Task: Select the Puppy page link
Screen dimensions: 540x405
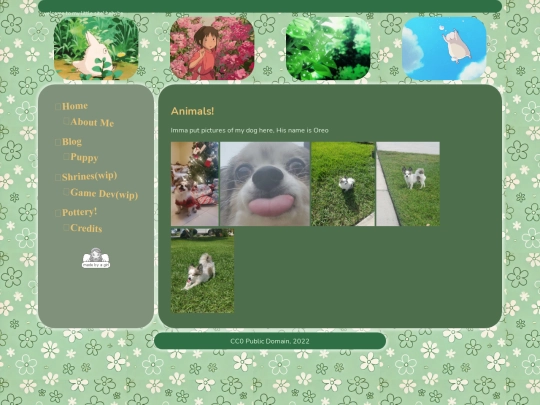Action: tap(84, 157)
